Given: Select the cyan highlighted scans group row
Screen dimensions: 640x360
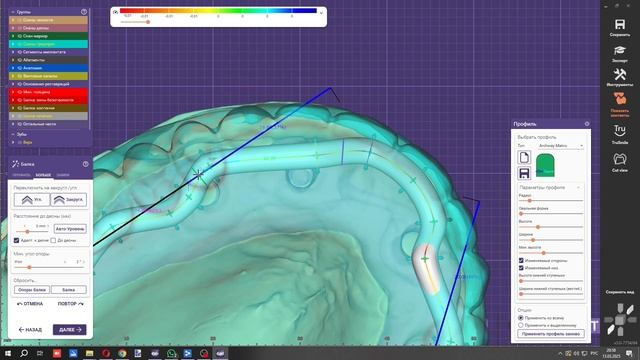Looking at the screenshot, I should 48,44.
